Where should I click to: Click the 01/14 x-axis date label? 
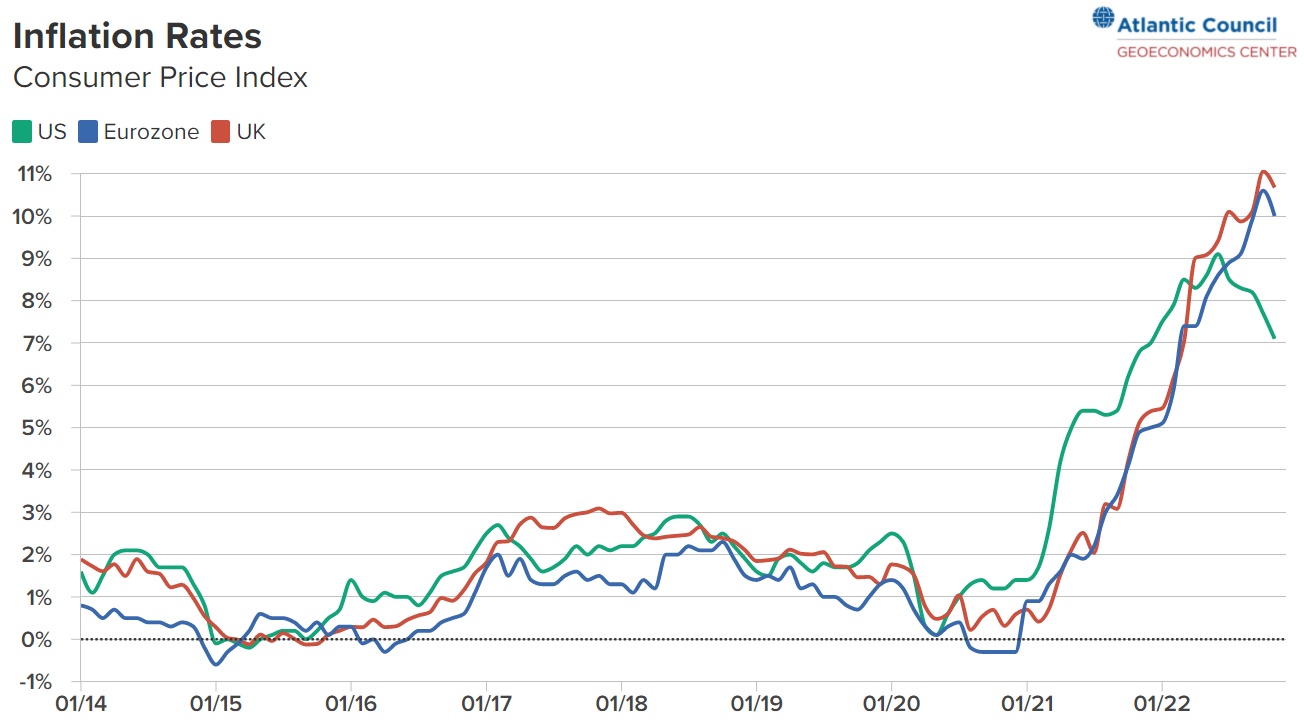point(81,703)
